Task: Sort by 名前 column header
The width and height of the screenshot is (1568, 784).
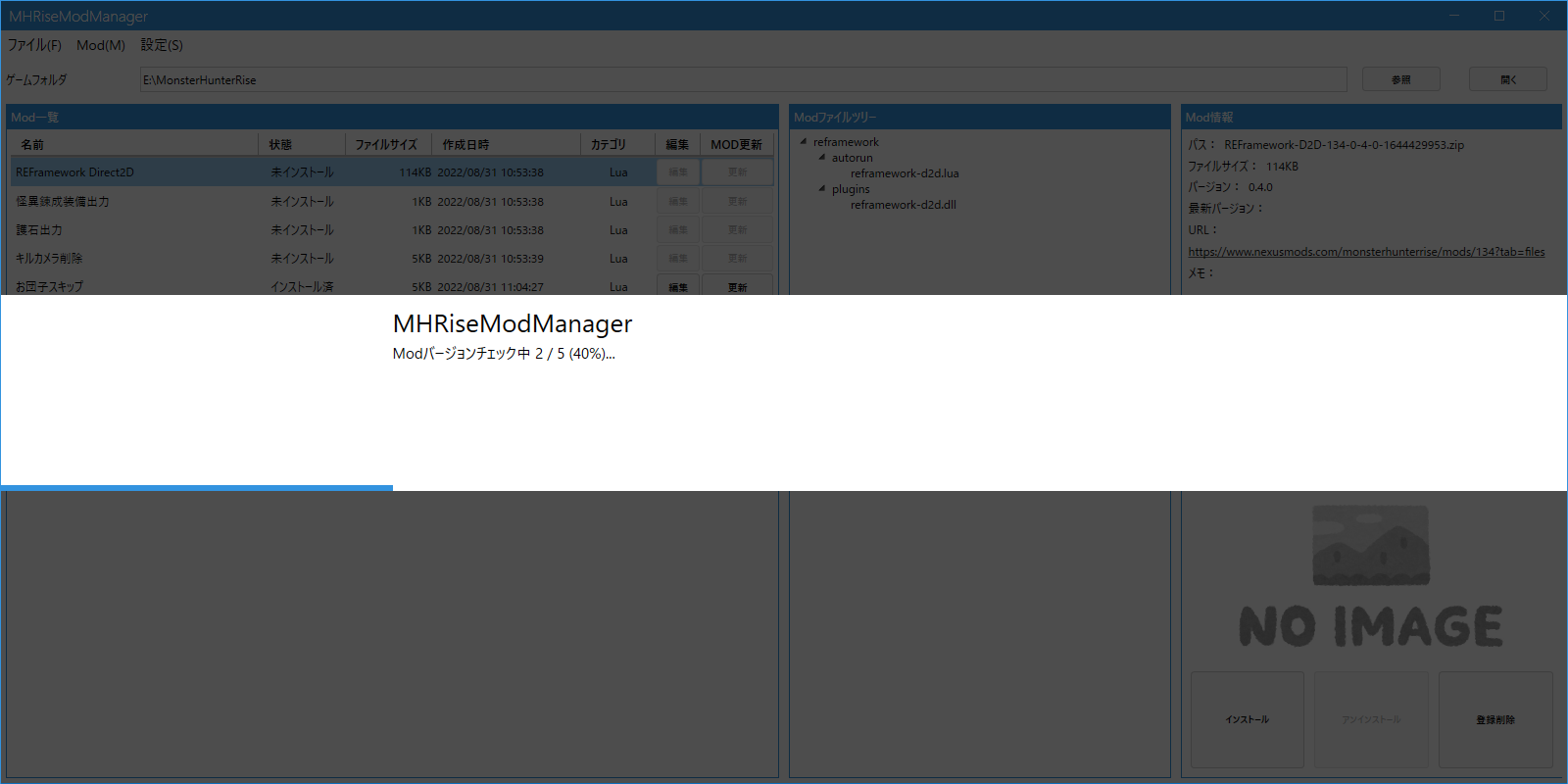Action: pyautogui.click(x=134, y=144)
